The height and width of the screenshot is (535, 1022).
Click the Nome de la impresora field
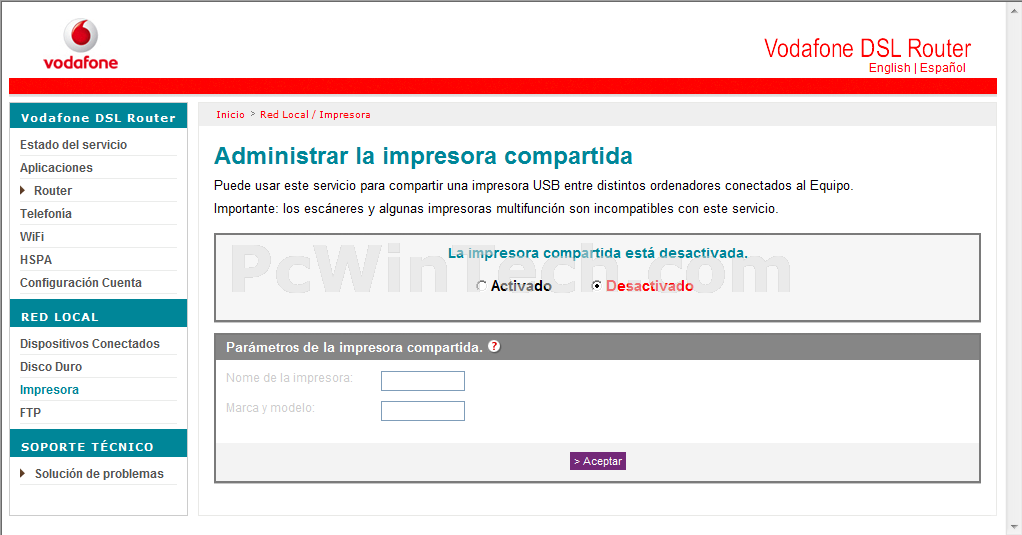(423, 381)
